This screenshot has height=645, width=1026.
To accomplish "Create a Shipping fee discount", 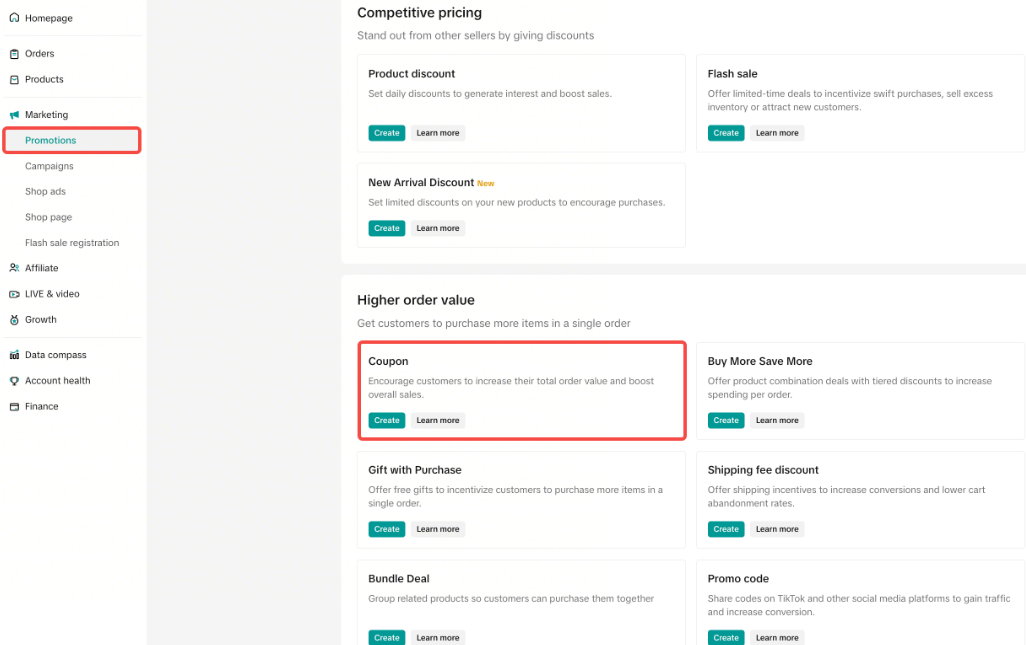I will [x=726, y=530].
